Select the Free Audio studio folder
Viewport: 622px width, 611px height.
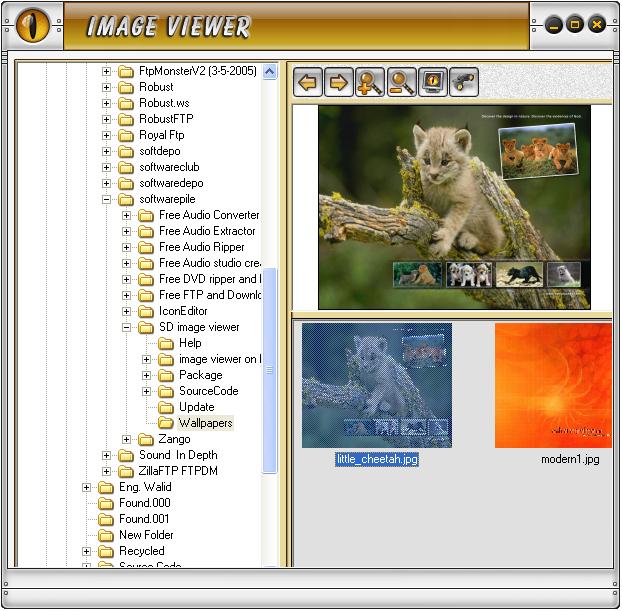[x=209, y=263]
